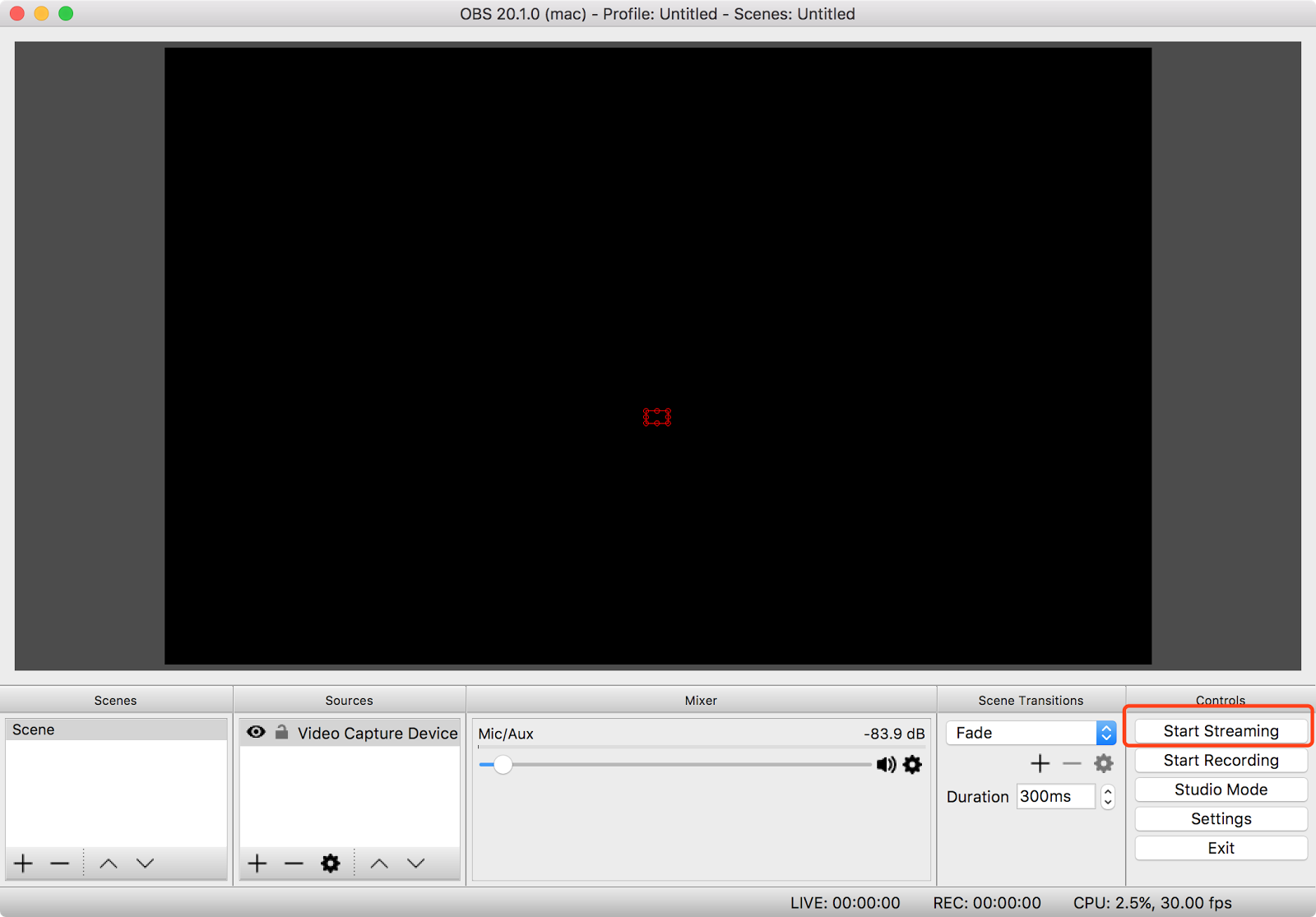Remove scene transition minus icon
The image size is (1316, 917).
1072,763
